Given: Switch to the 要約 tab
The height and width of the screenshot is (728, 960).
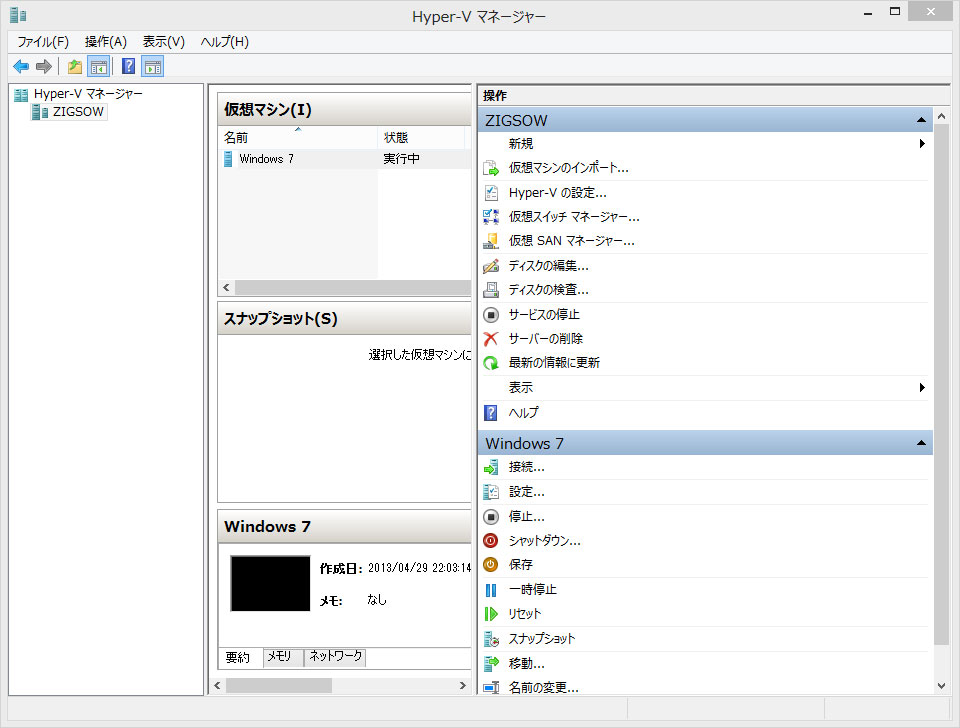Looking at the screenshot, I should coord(238,658).
